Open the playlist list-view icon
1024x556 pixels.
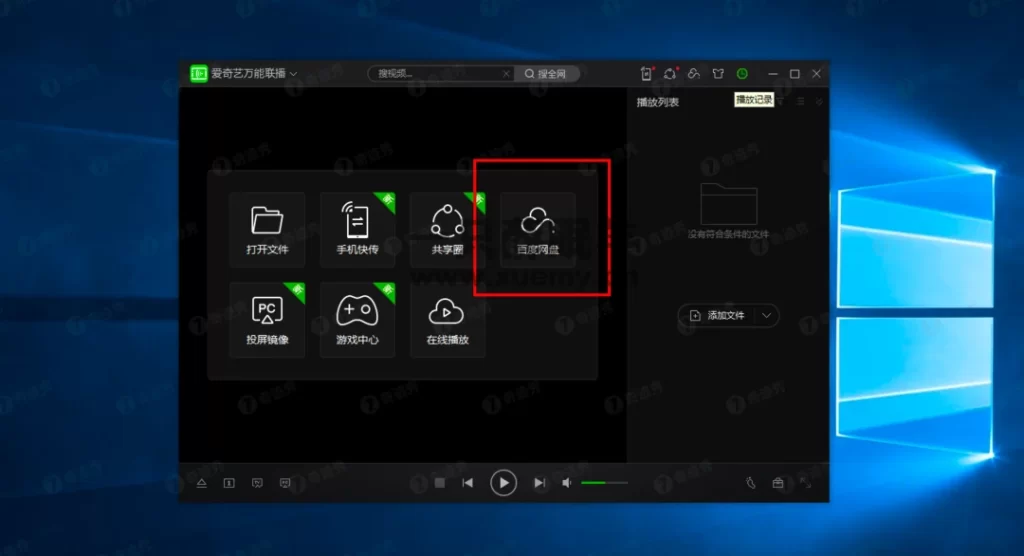coord(800,102)
